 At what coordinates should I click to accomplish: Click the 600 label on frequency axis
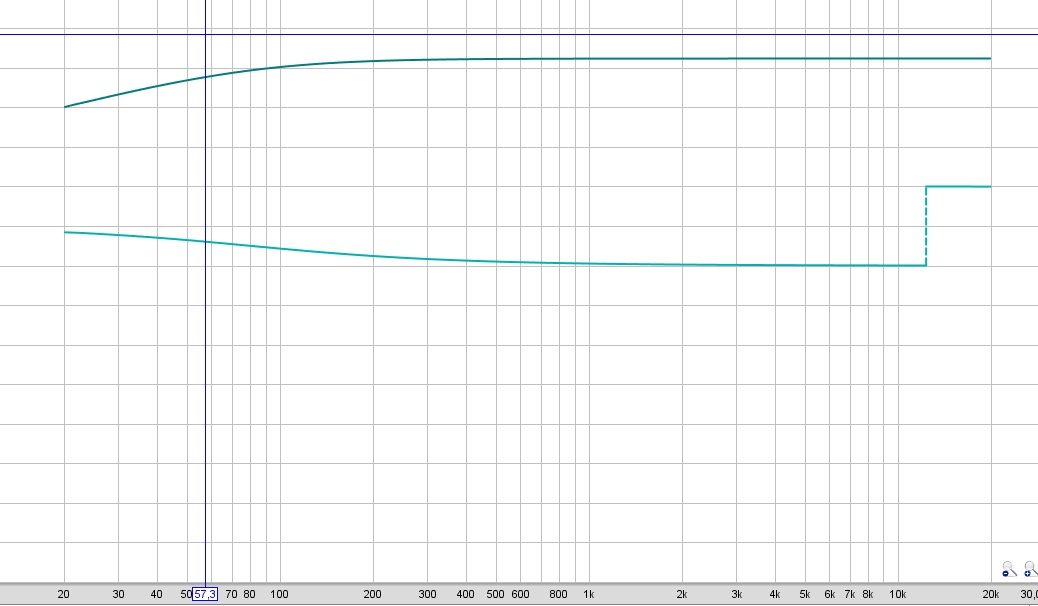click(520, 594)
